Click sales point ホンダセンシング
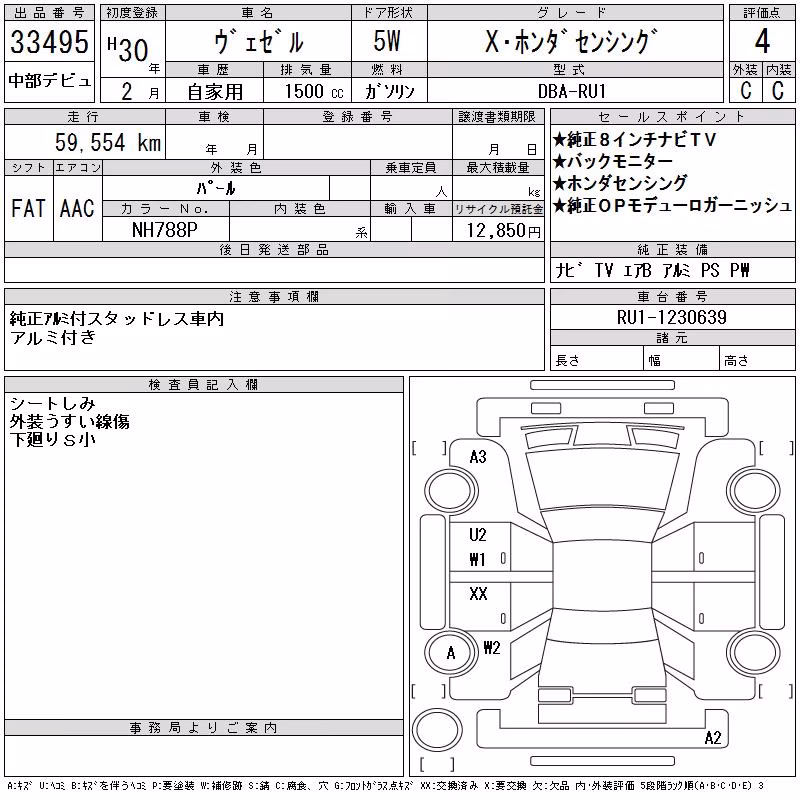800x800 pixels. 620,183
